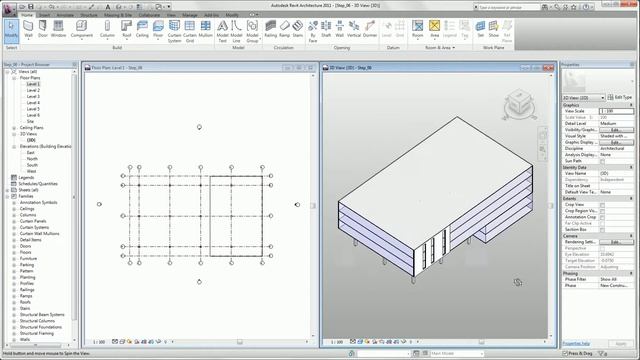Save the project from quick access toolbar
640x360 pixels.
click(x=31, y=7)
